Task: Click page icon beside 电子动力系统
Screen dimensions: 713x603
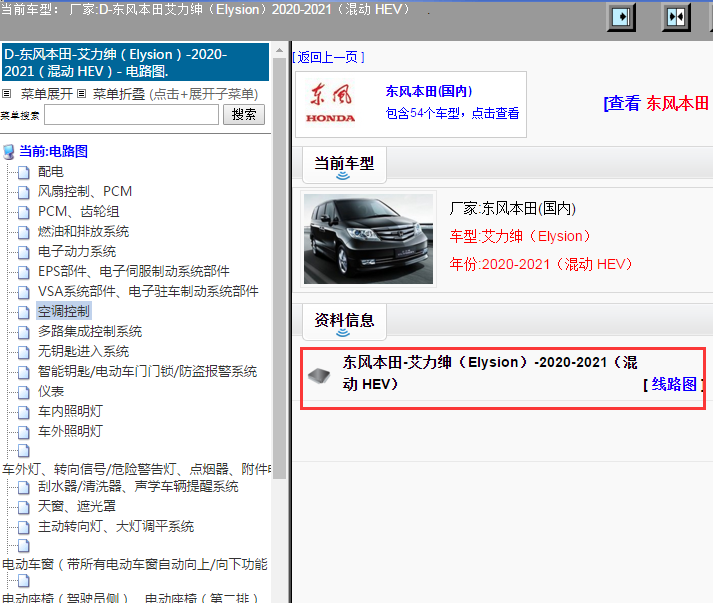Action: [24, 252]
